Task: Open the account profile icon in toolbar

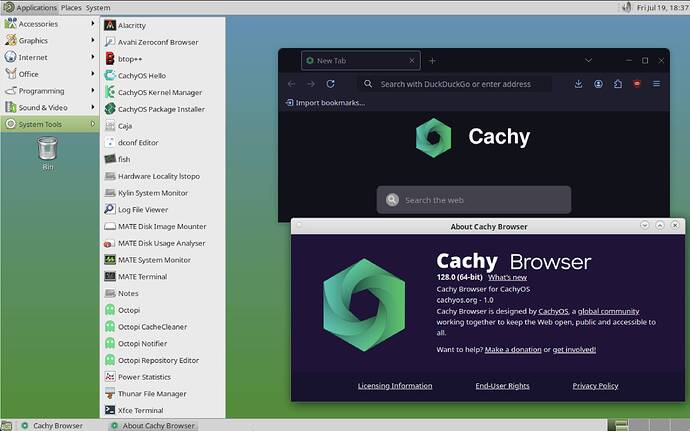Action: pyautogui.click(x=598, y=84)
